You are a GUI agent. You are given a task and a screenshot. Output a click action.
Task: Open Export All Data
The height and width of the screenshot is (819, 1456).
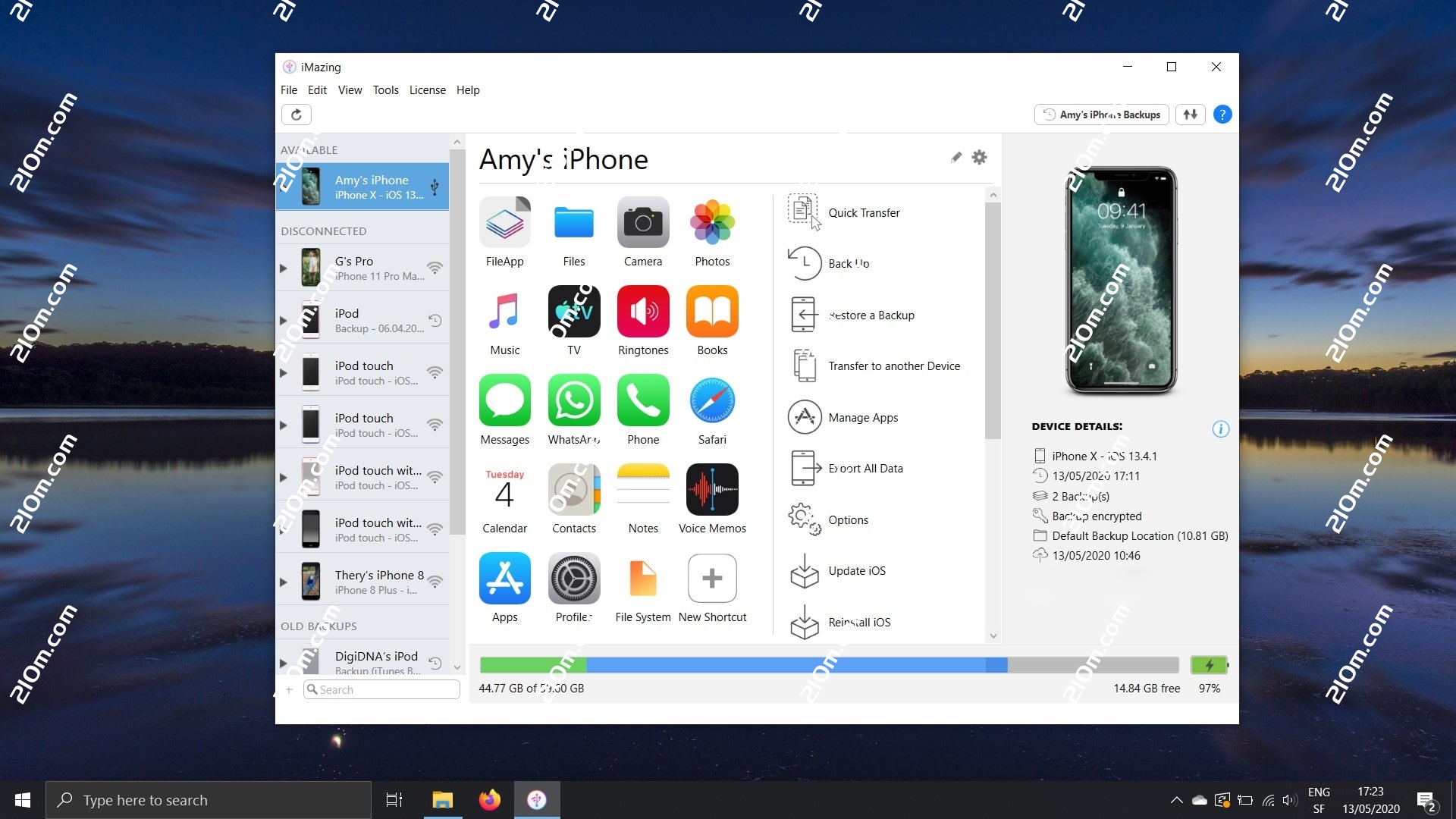(865, 468)
